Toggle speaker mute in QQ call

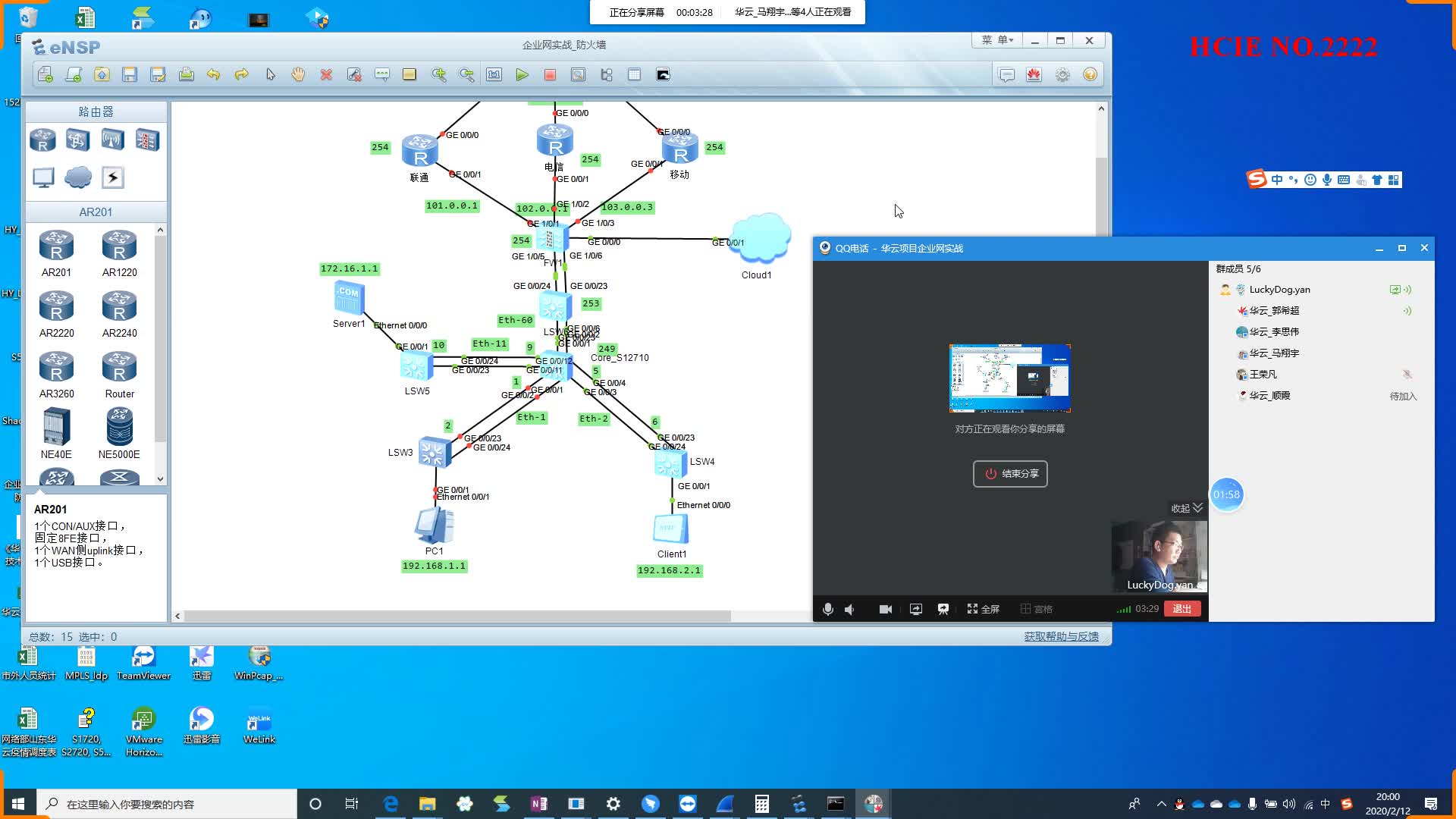(850, 609)
